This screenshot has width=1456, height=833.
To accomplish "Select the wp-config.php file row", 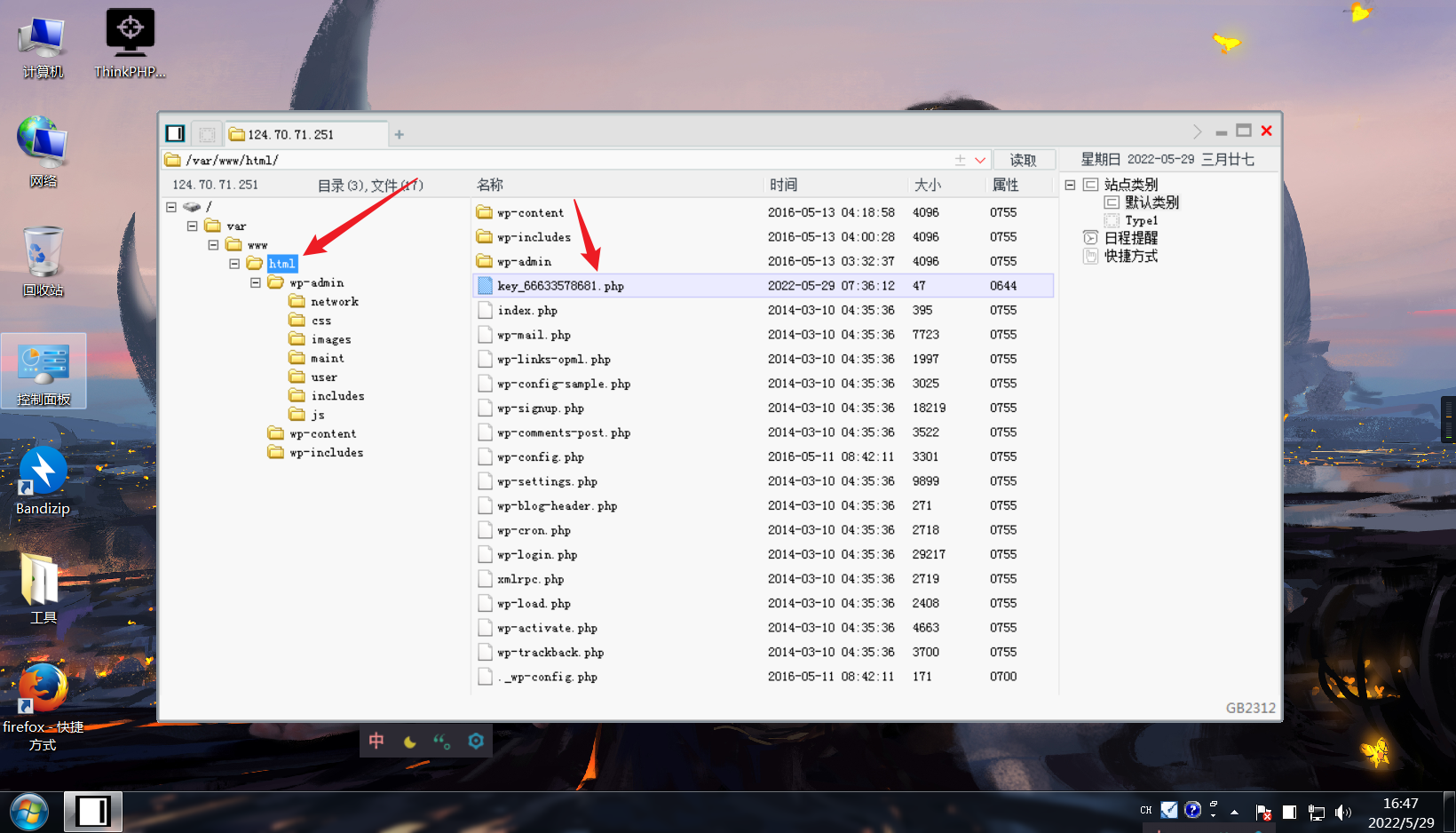I will coord(764,456).
